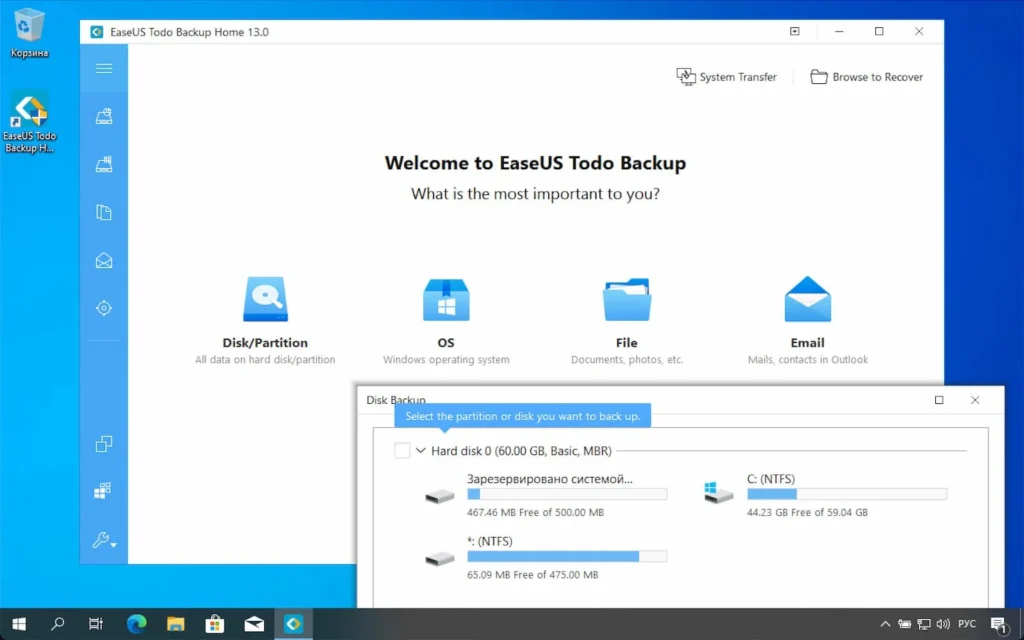Open Task View on the taskbar
The width and height of the screenshot is (1024, 640).
click(x=96, y=624)
